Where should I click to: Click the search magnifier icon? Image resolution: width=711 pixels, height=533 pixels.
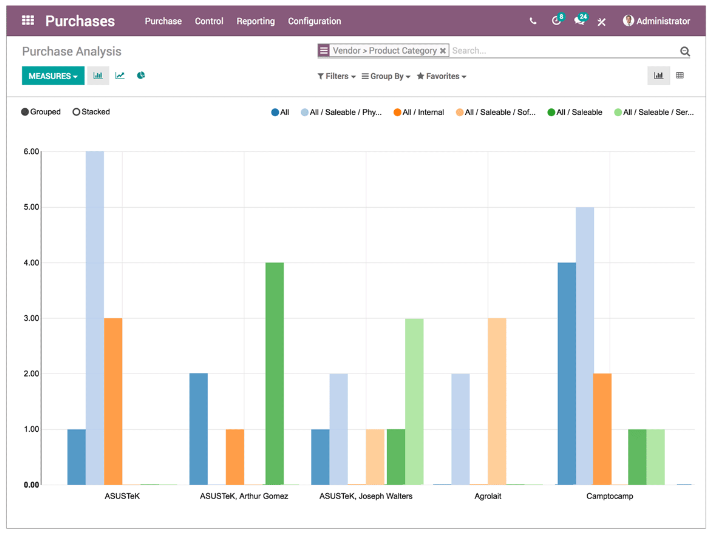click(x=685, y=51)
